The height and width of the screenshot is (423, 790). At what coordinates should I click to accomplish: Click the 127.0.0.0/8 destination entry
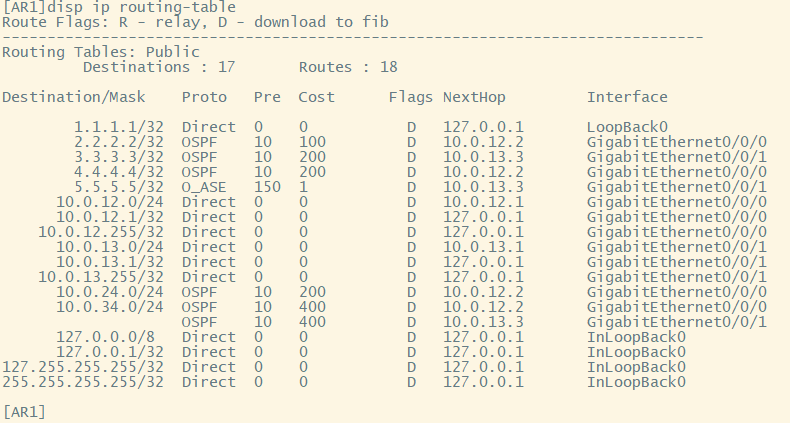click(x=110, y=337)
